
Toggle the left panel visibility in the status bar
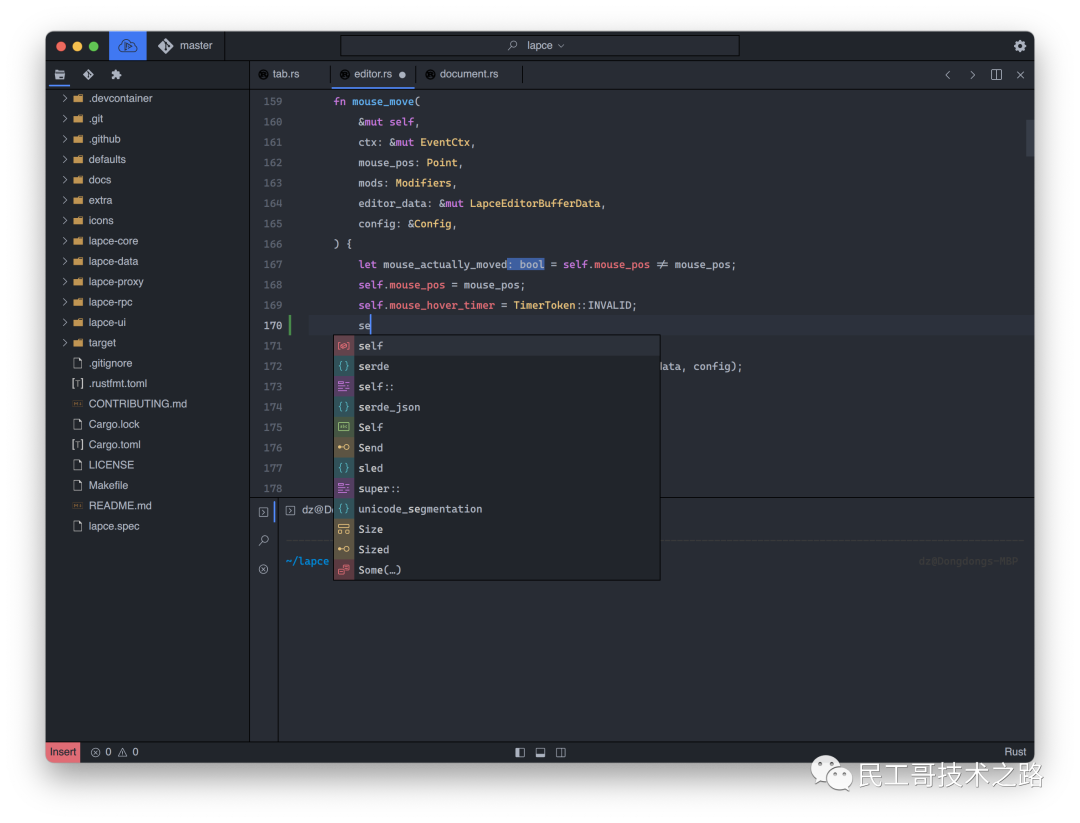(x=520, y=752)
